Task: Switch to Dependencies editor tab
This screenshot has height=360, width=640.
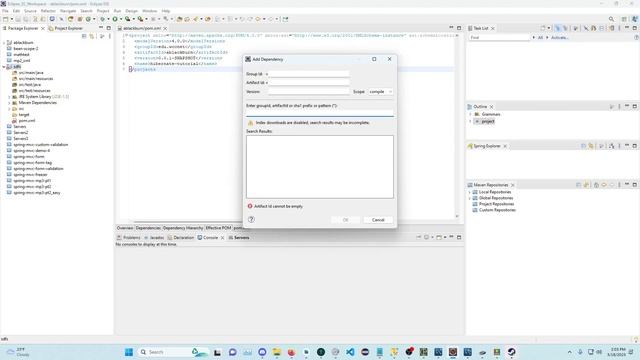Action: click(148, 228)
